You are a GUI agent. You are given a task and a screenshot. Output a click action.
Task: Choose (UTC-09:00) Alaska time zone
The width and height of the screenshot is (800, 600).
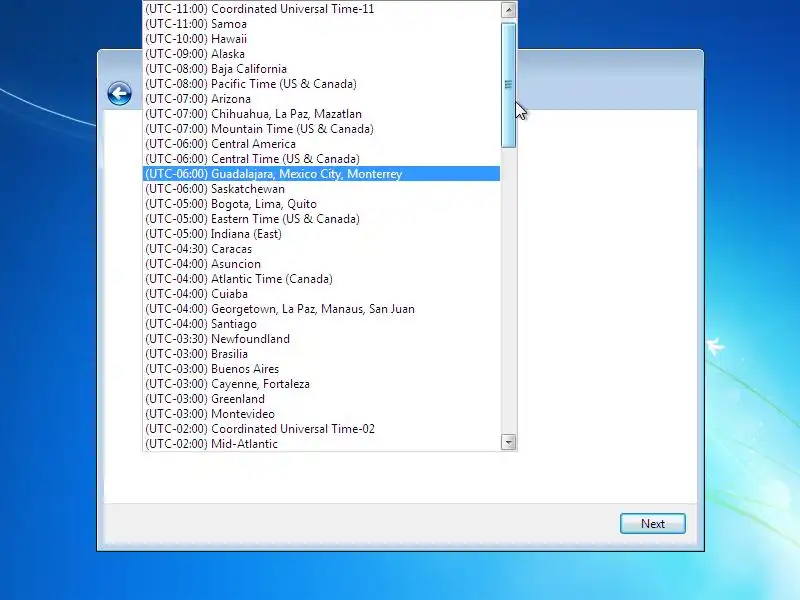tap(321, 54)
